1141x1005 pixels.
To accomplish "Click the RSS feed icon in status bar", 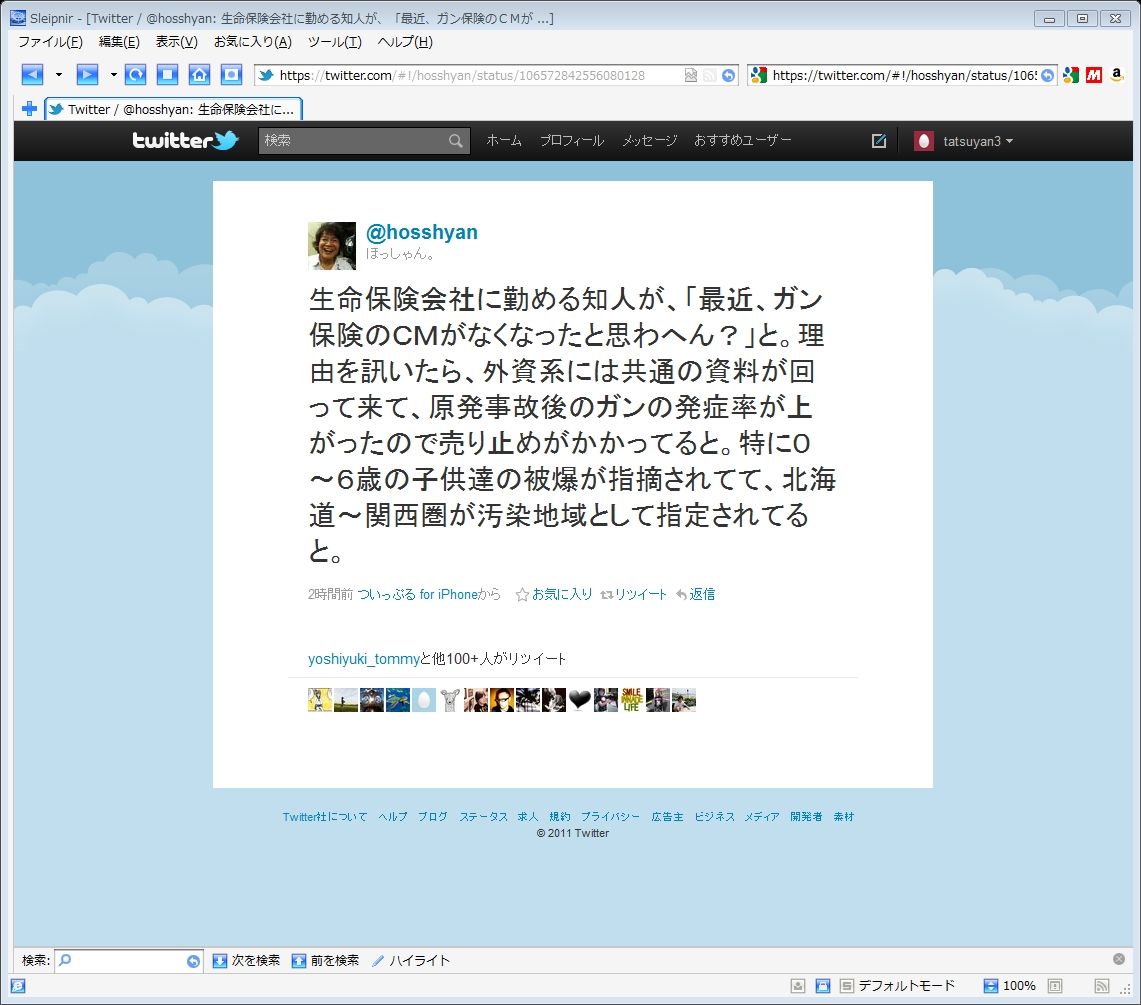I will tap(1102, 986).
